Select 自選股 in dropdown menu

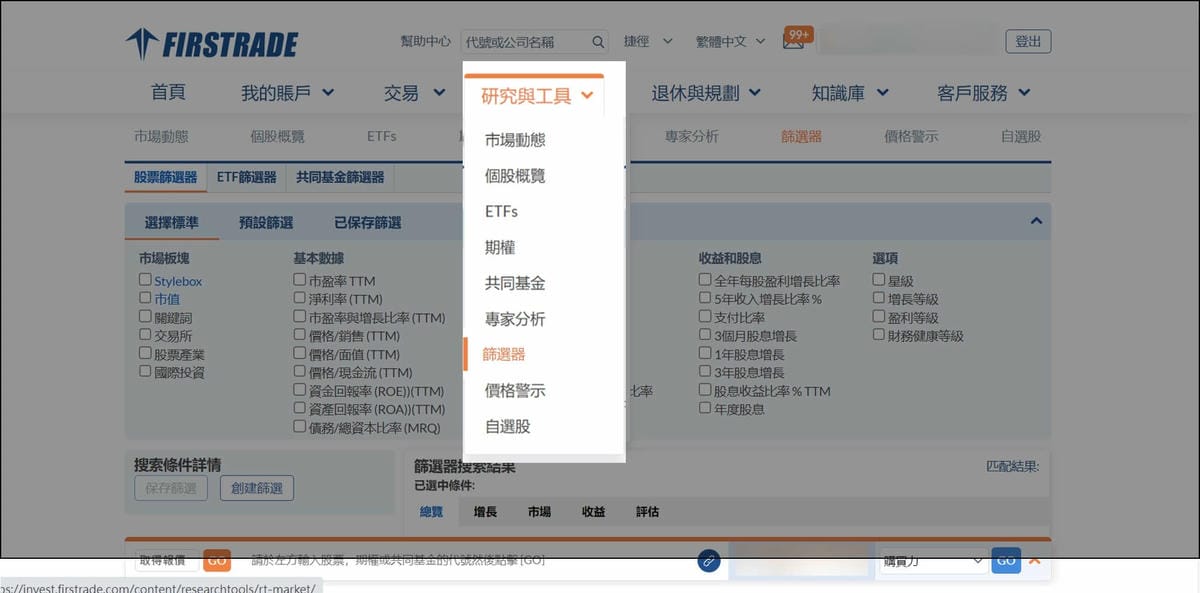pos(507,426)
